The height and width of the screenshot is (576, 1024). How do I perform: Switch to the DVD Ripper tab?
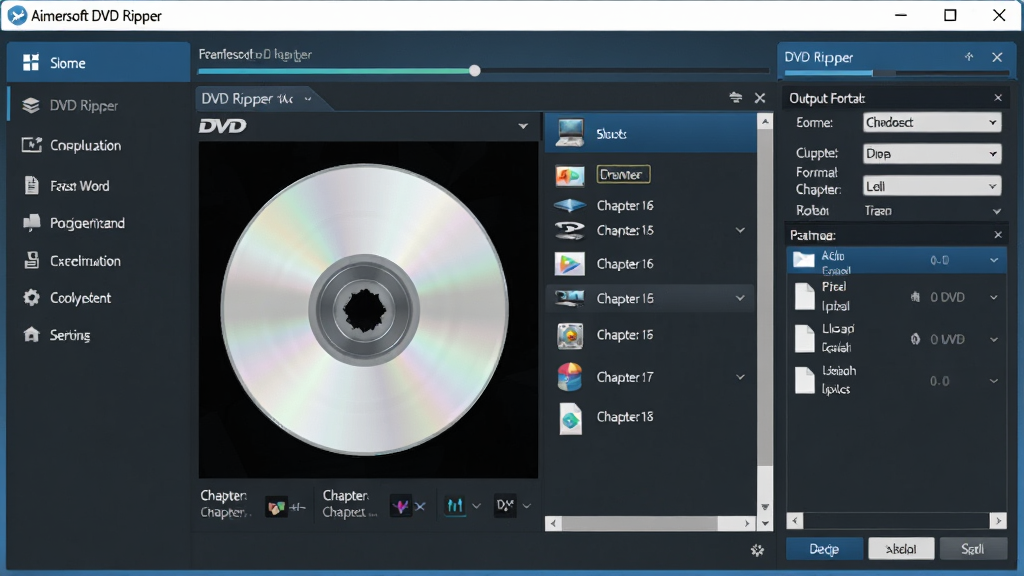248,99
